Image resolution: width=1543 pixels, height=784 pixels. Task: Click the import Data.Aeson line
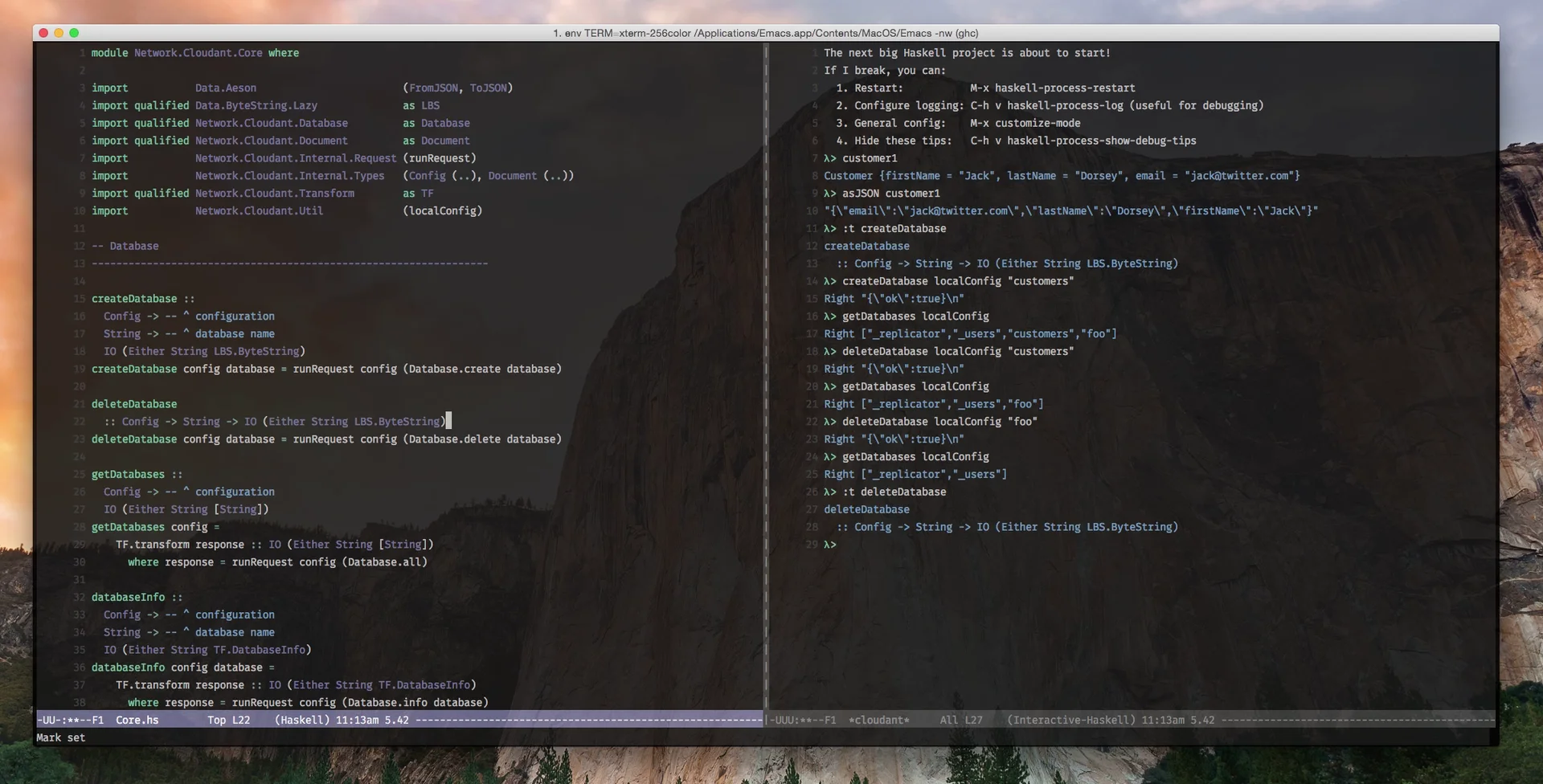click(x=225, y=88)
